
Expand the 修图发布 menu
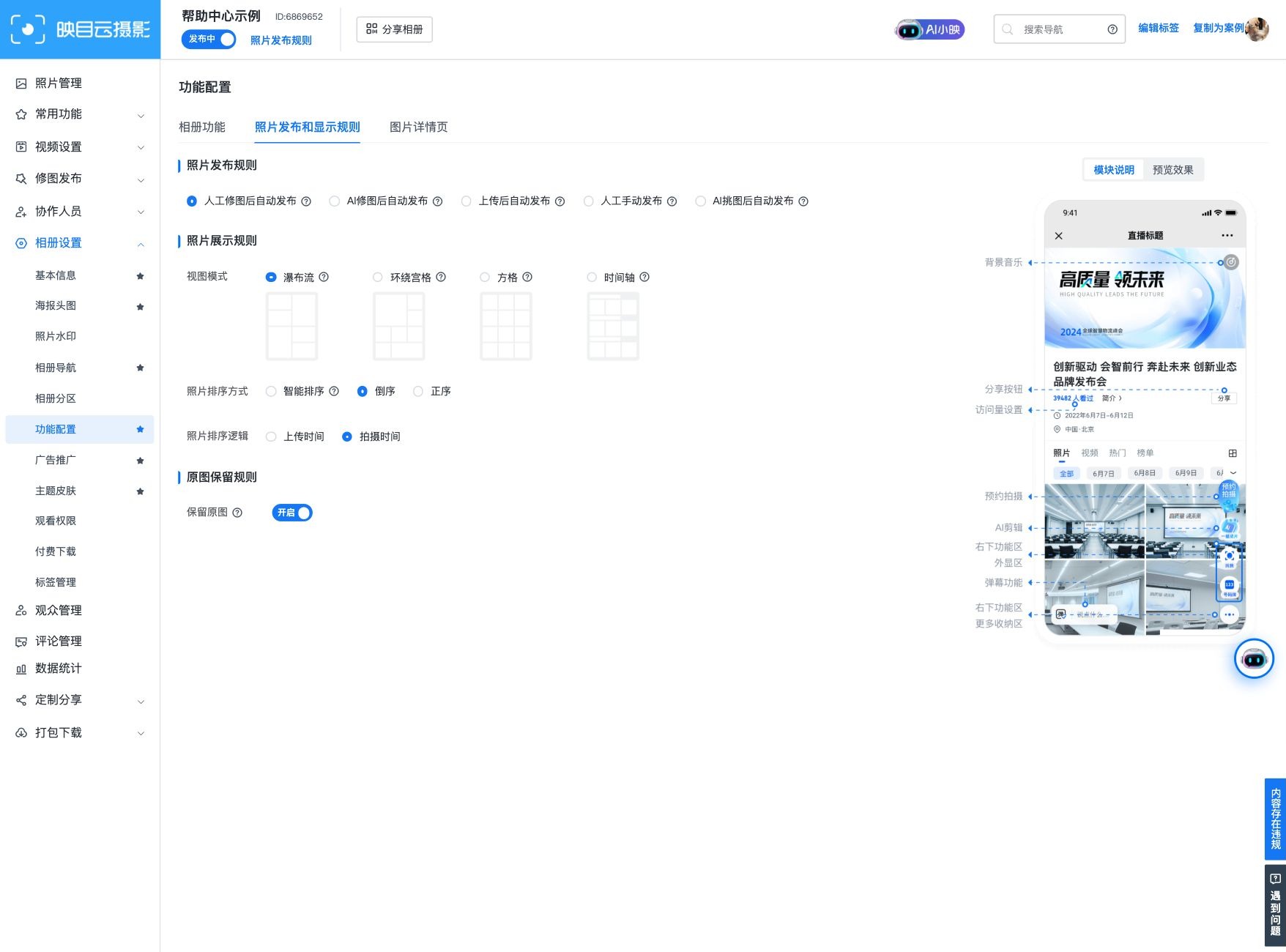click(x=80, y=179)
